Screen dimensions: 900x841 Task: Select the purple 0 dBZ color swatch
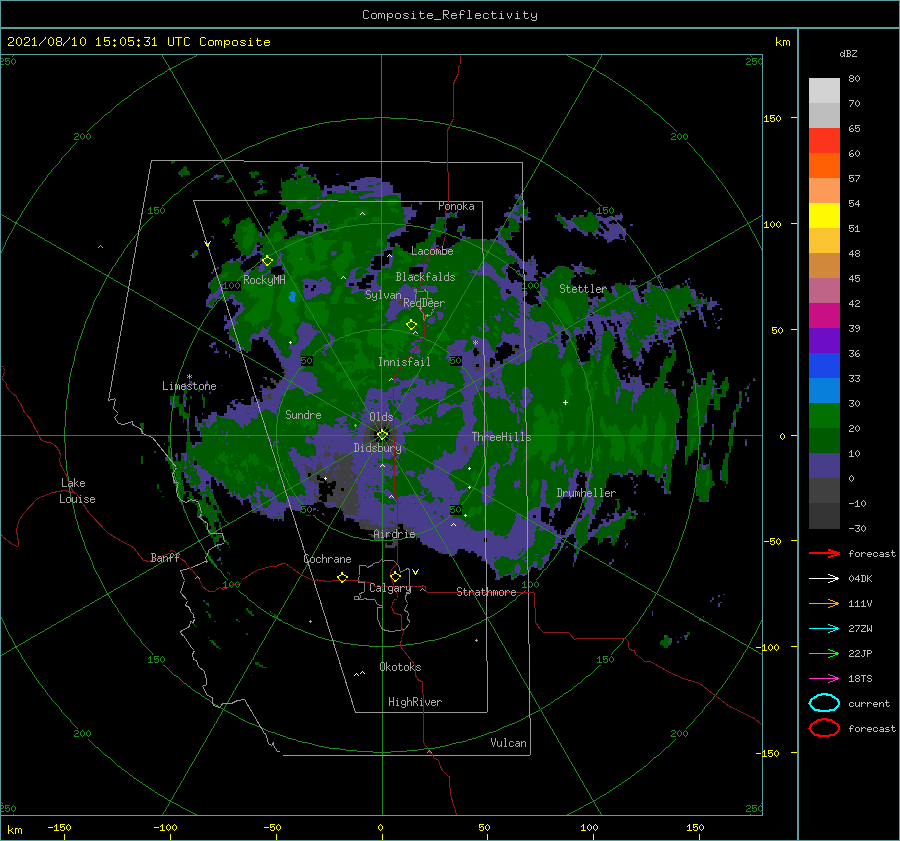[x=824, y=466]
